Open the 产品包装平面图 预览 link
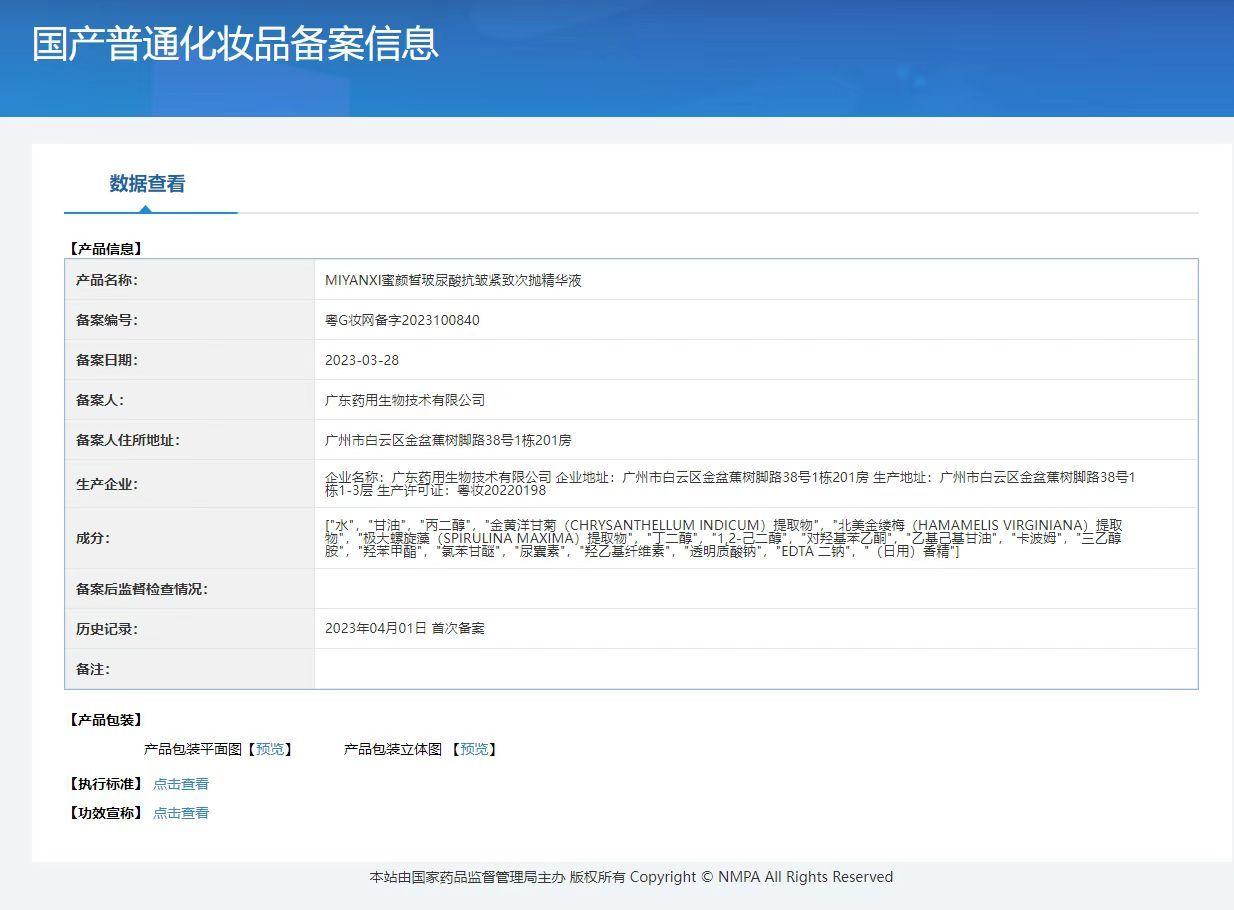 270,749
